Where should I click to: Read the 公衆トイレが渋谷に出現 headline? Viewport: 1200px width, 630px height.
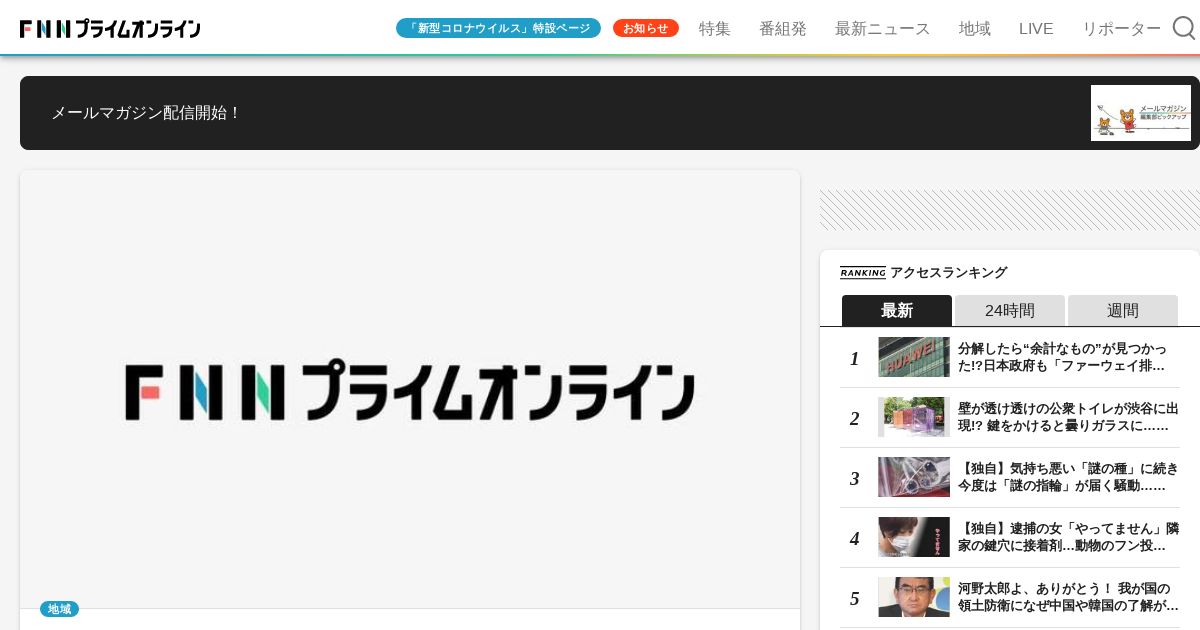(1068, 417)
